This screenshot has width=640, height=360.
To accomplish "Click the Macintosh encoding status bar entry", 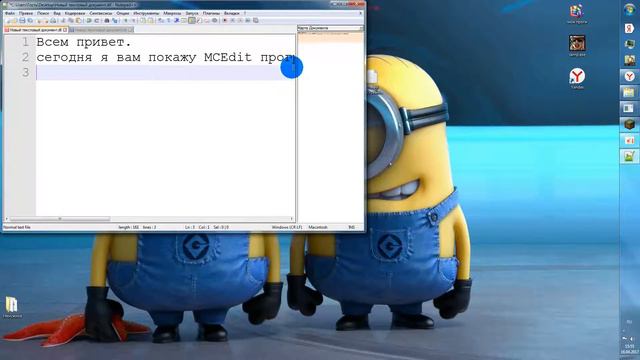I will [318, 227].
